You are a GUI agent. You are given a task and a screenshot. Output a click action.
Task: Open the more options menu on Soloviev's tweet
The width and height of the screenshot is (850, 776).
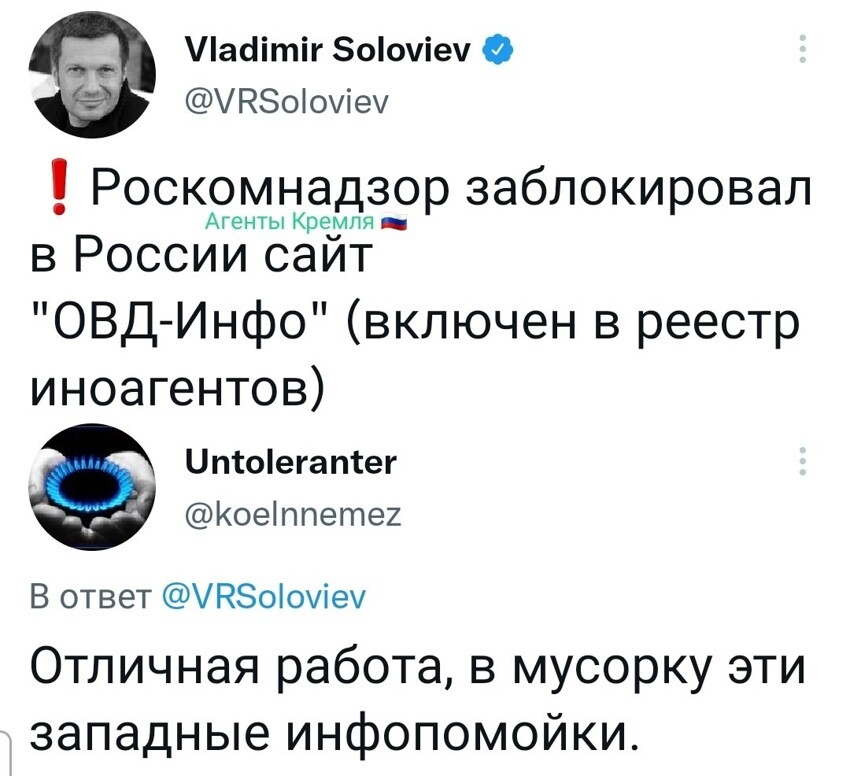(x=802, y=49)
